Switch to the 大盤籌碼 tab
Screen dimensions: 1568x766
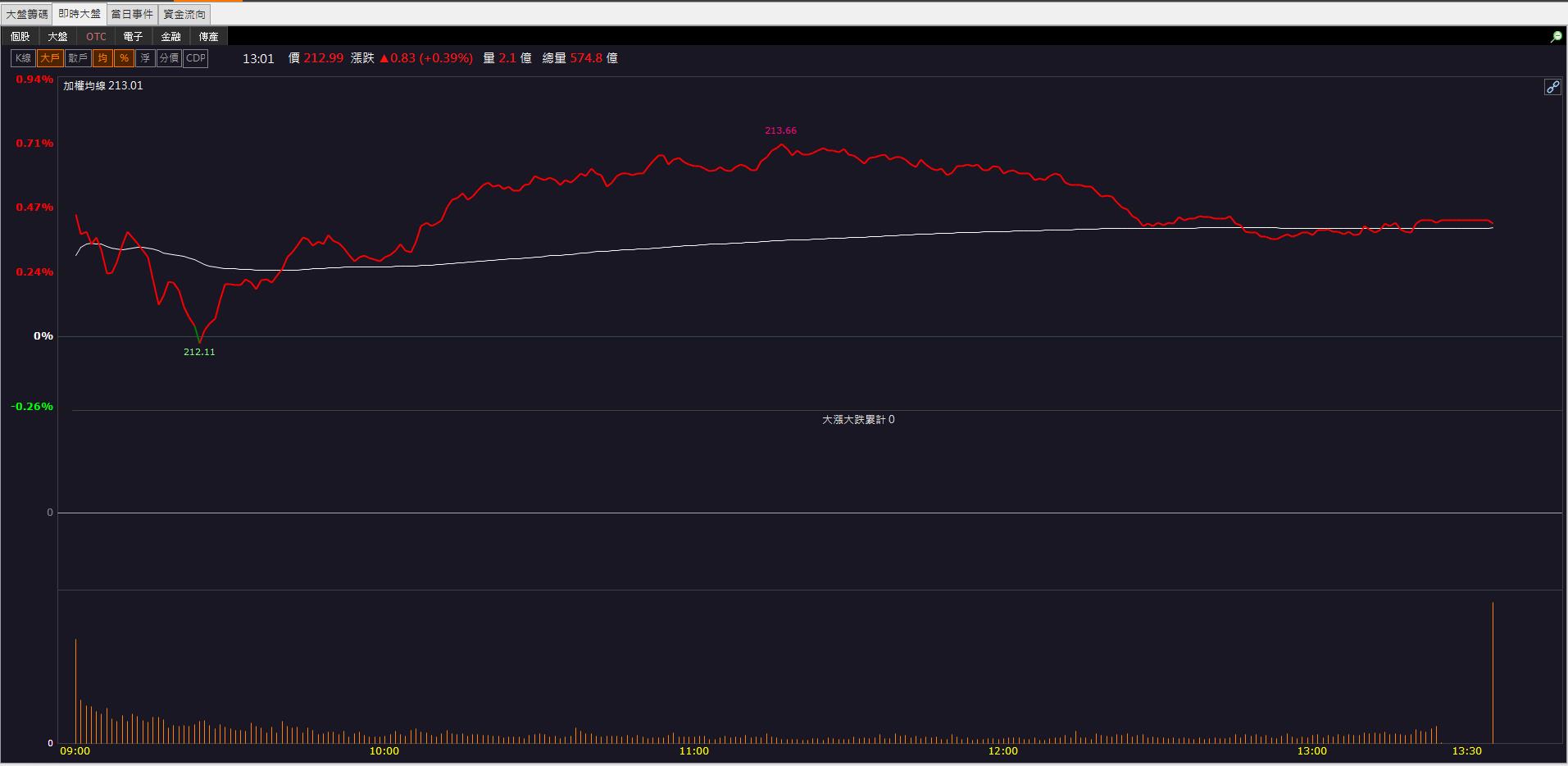click(27, 14)
